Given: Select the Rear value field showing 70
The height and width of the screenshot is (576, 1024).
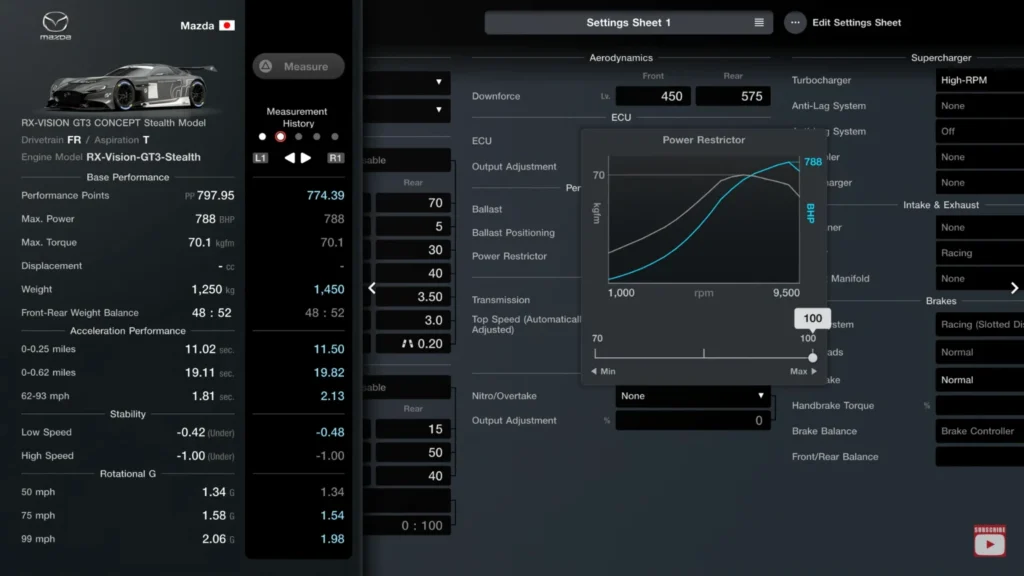Looking at the screenshot, I should point(413,203).
